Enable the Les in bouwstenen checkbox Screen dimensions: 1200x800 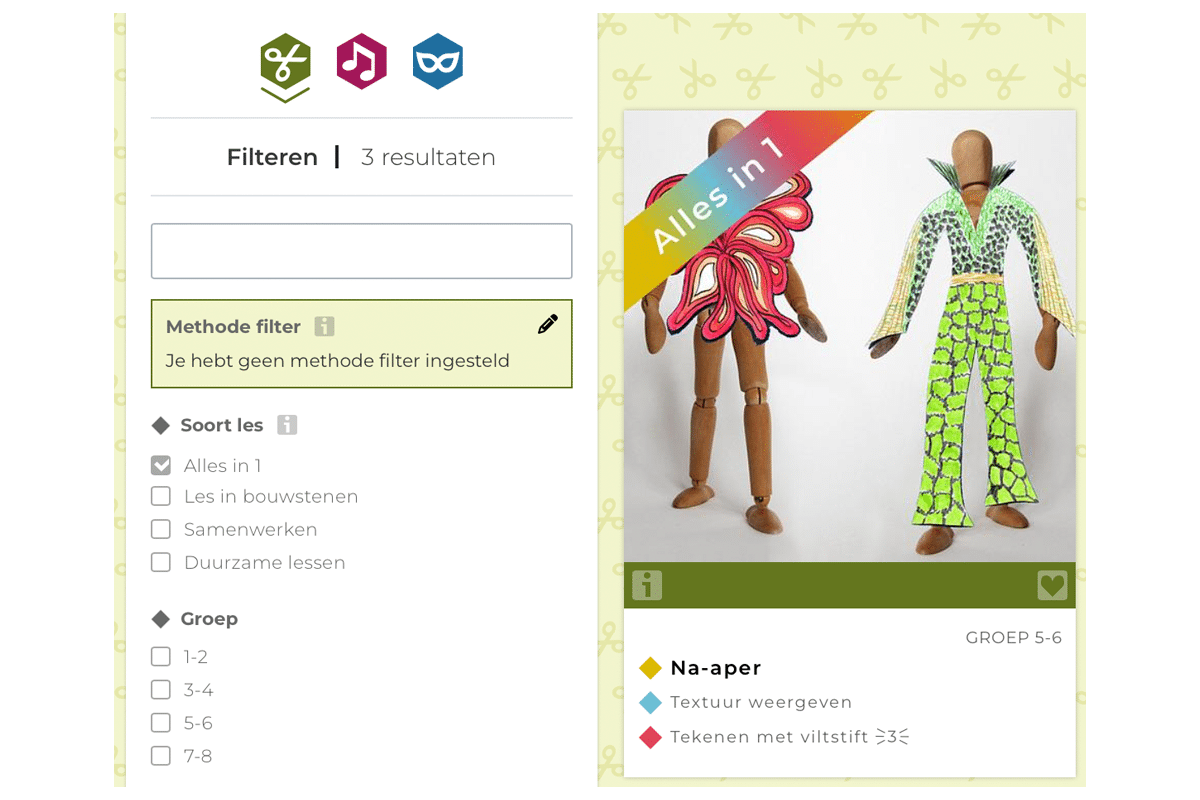161,496
